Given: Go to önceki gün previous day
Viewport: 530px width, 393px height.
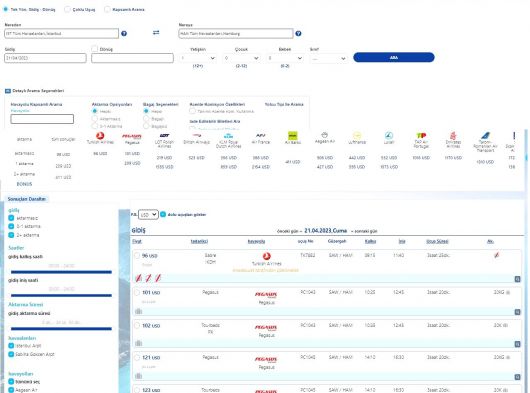Looking at the screenshot, I should (289, 231).
